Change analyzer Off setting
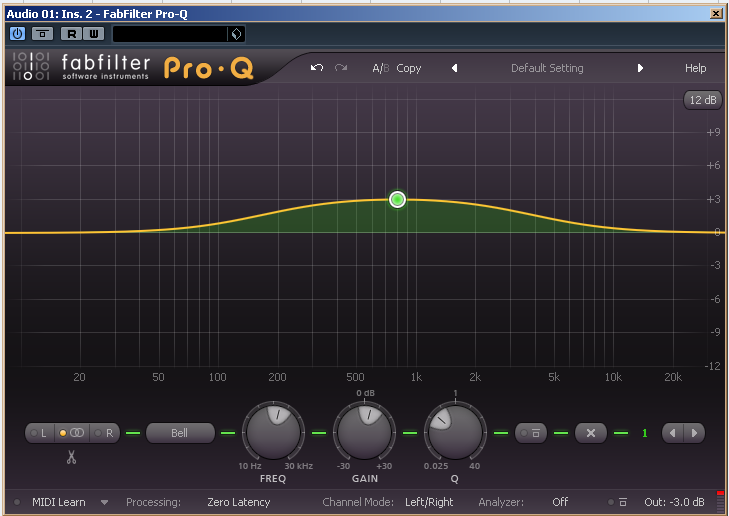 560,502
